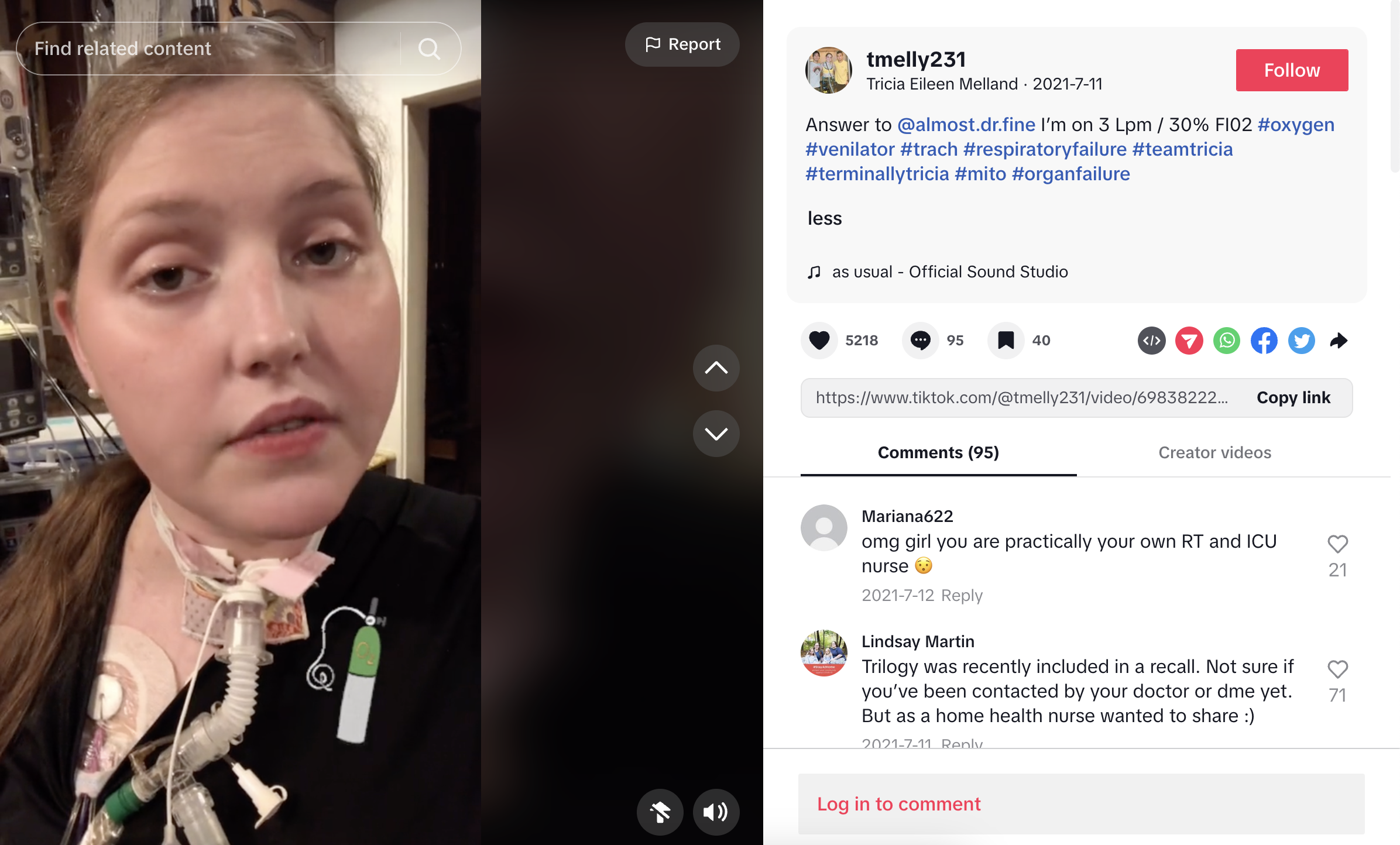Open comments via the speech bubble icon
This screenshot has width=1400, height=845.
pos(921,341)
